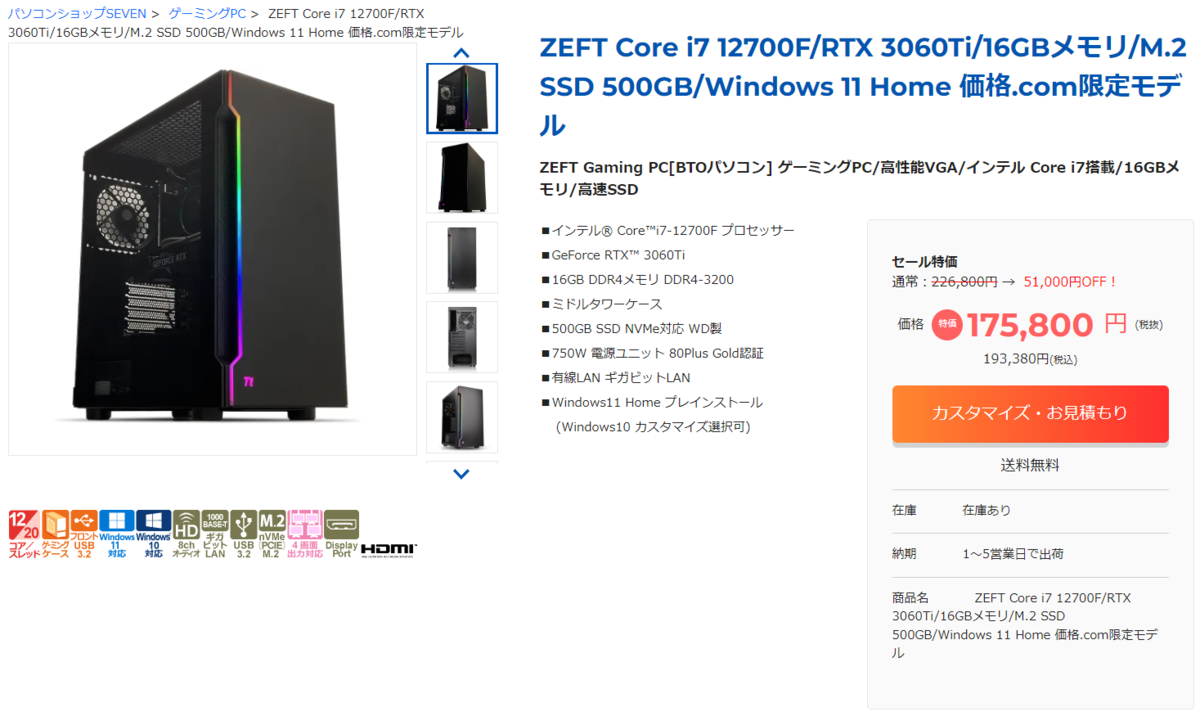This screenshot has width=1200, height=712.
Task: Click the 1000BASE-T gigabit LAN icon
Action: pyautogui.click(x=215, y=534)
